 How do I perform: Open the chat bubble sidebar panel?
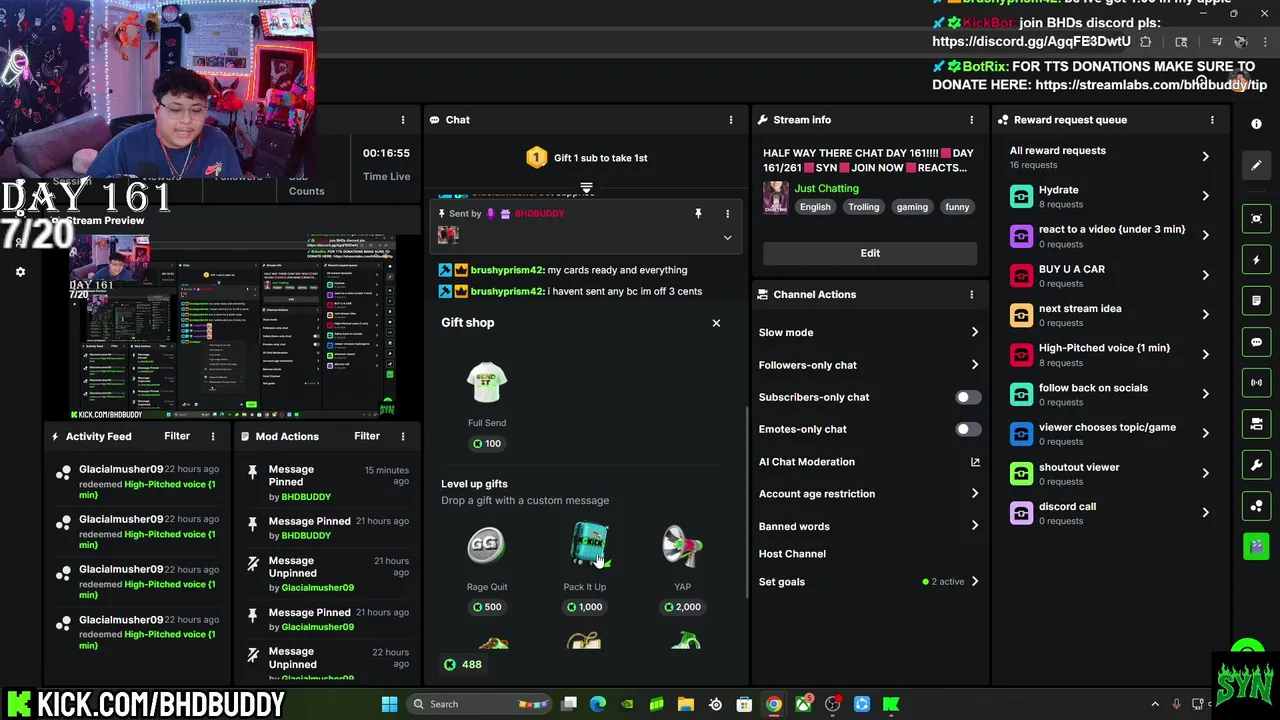pyautogui.click(x=1256, y=342)
